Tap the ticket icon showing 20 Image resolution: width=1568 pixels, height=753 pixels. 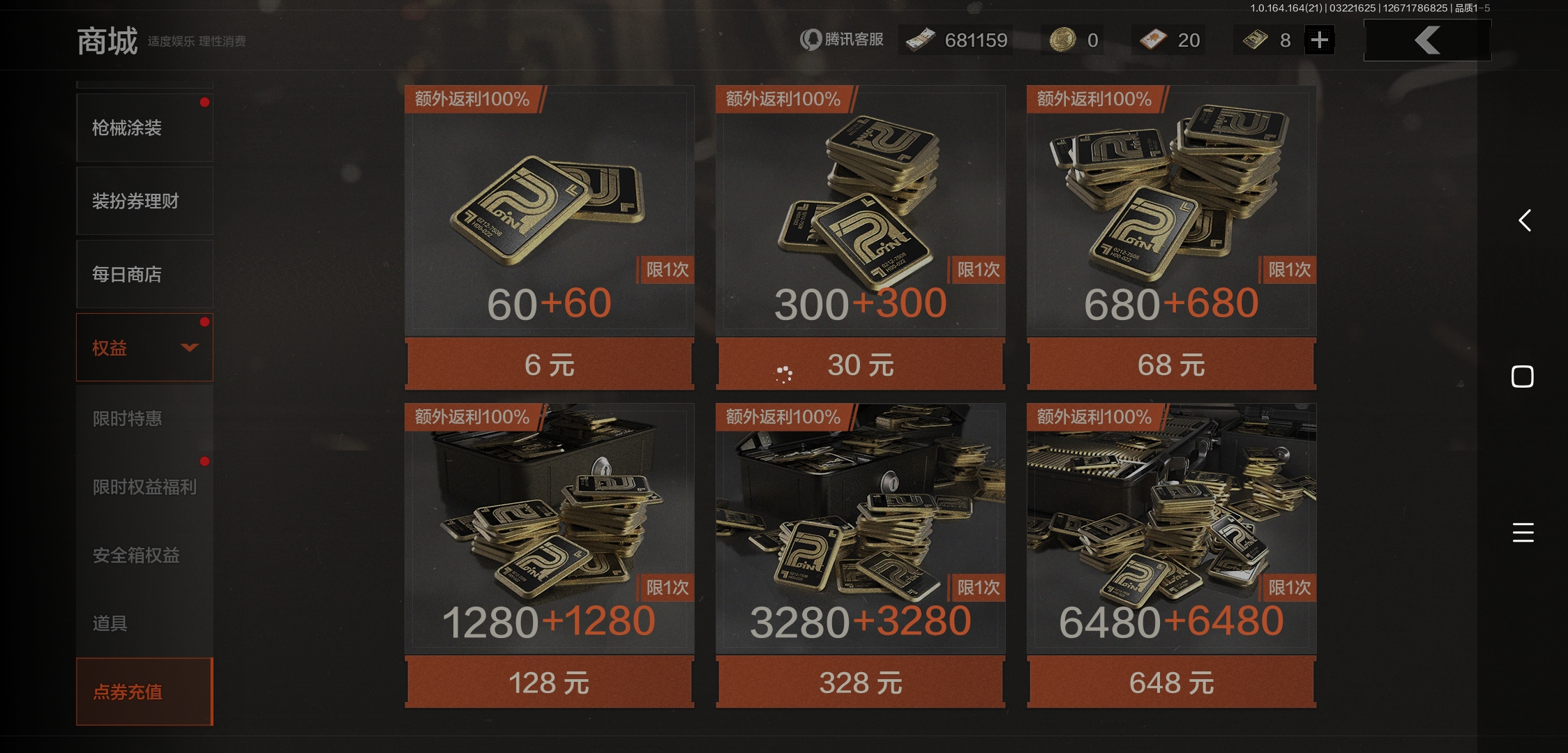[x=1152, y=40]
